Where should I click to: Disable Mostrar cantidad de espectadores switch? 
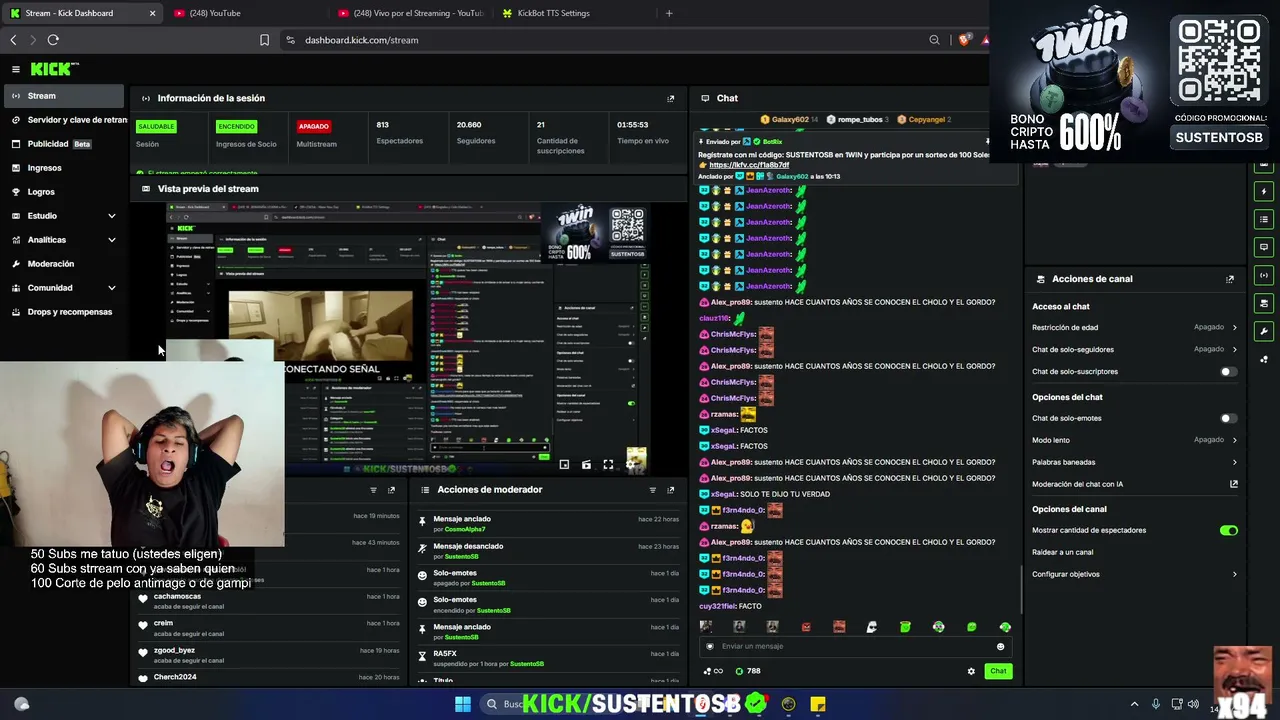[x=1229, y=530]
